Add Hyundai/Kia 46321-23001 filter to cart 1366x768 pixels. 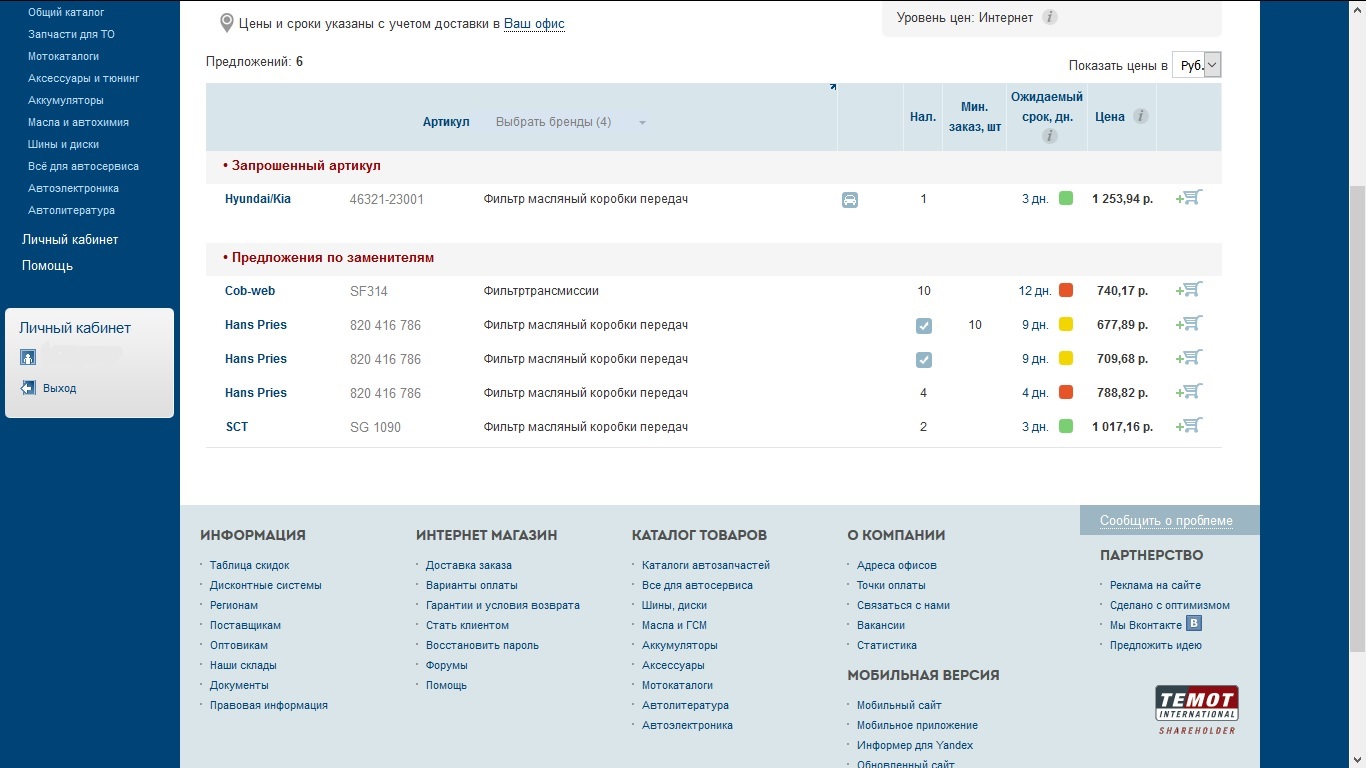coord(1189,198)
